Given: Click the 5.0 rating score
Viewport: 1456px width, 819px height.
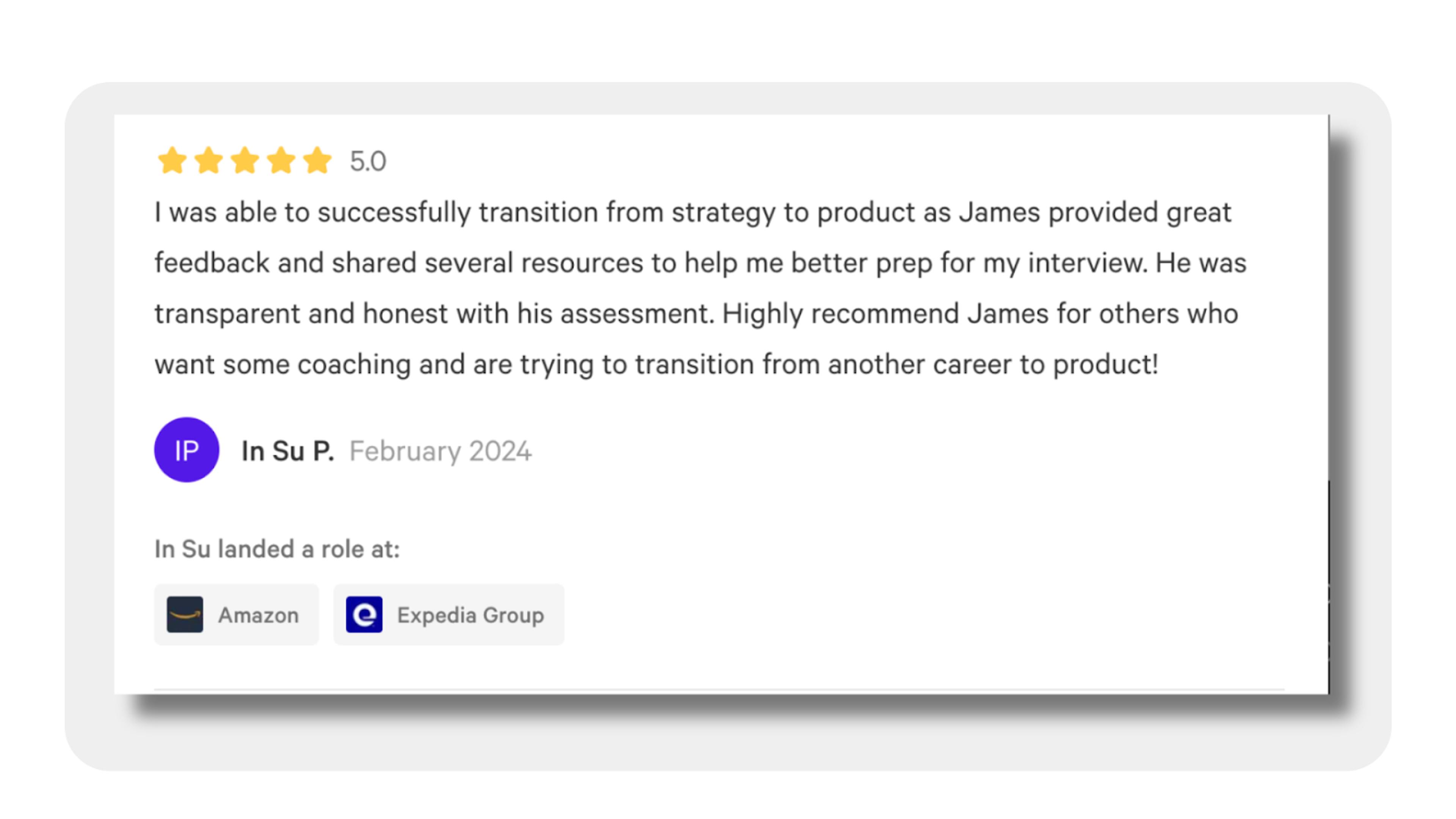Looking at the screenshot, I should [x=368, y=162].
